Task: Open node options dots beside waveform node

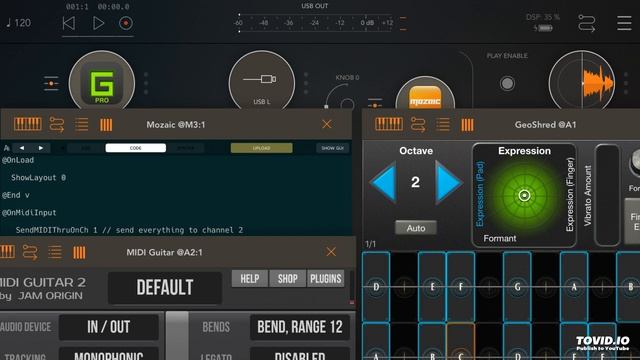Action: coord(626,83)
